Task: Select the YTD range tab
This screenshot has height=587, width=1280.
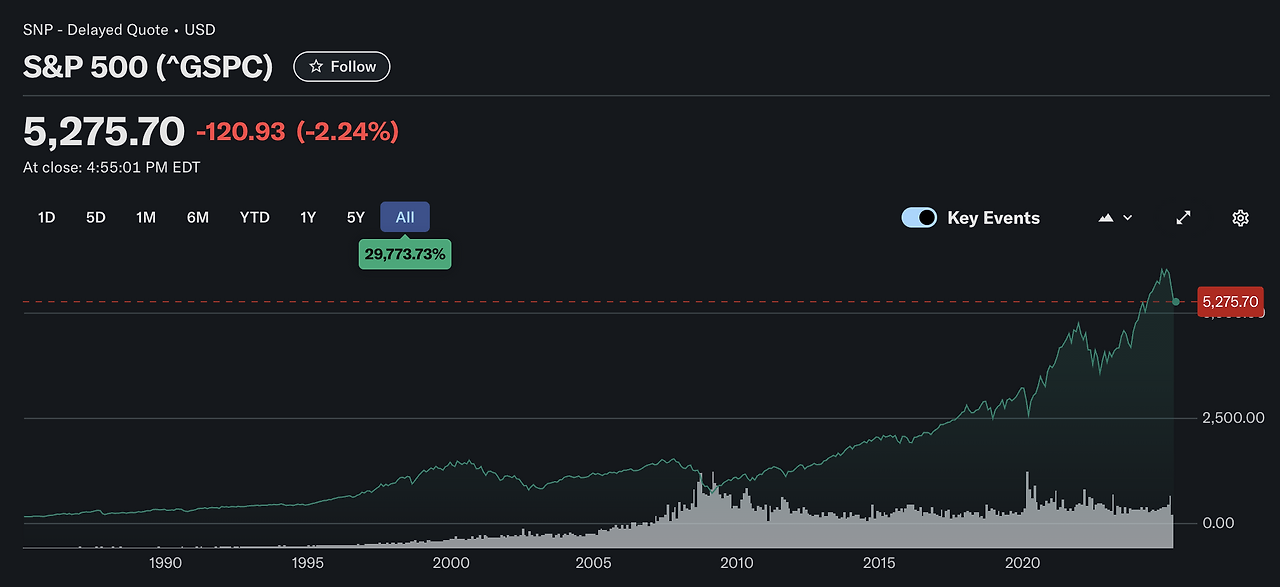Action: 254,217
